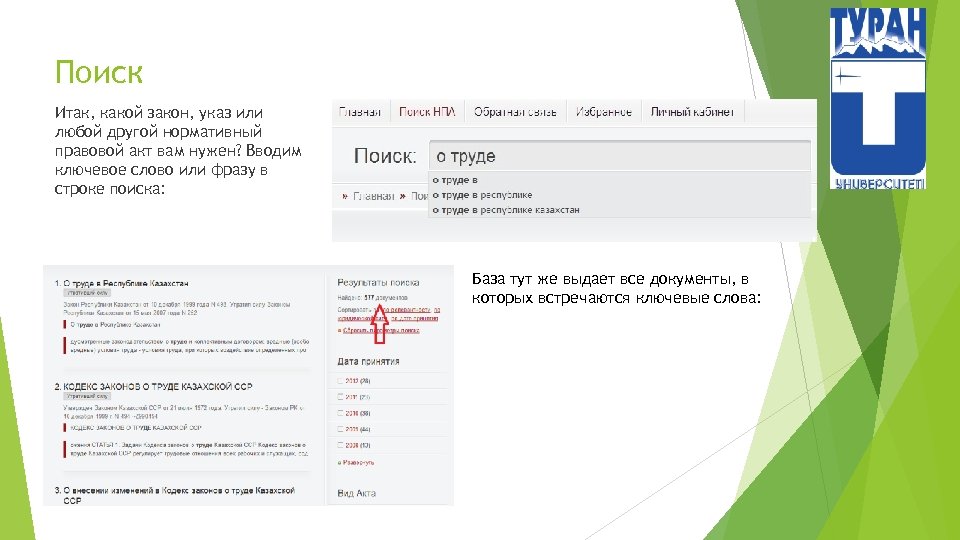Click the Туран университет logo
This screenshot has height=540, width=960.
[x=878, y=98]
